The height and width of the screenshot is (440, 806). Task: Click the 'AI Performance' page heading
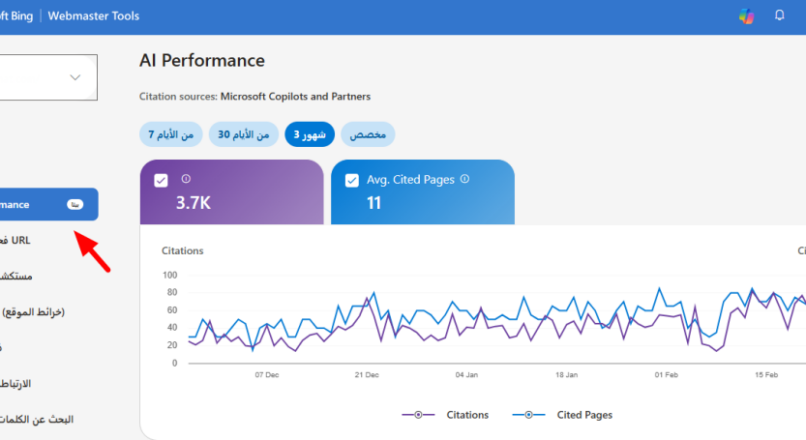pyautogui.click(x=202, y=61)
